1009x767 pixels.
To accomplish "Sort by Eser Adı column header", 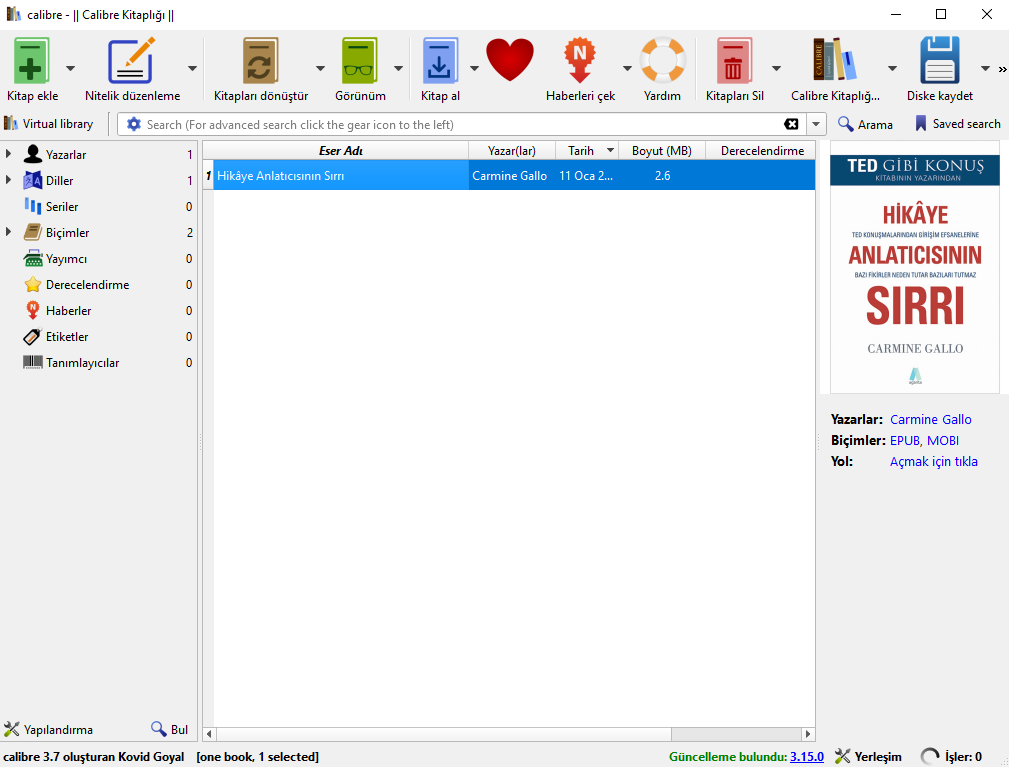I will click(x=340, y=151).
